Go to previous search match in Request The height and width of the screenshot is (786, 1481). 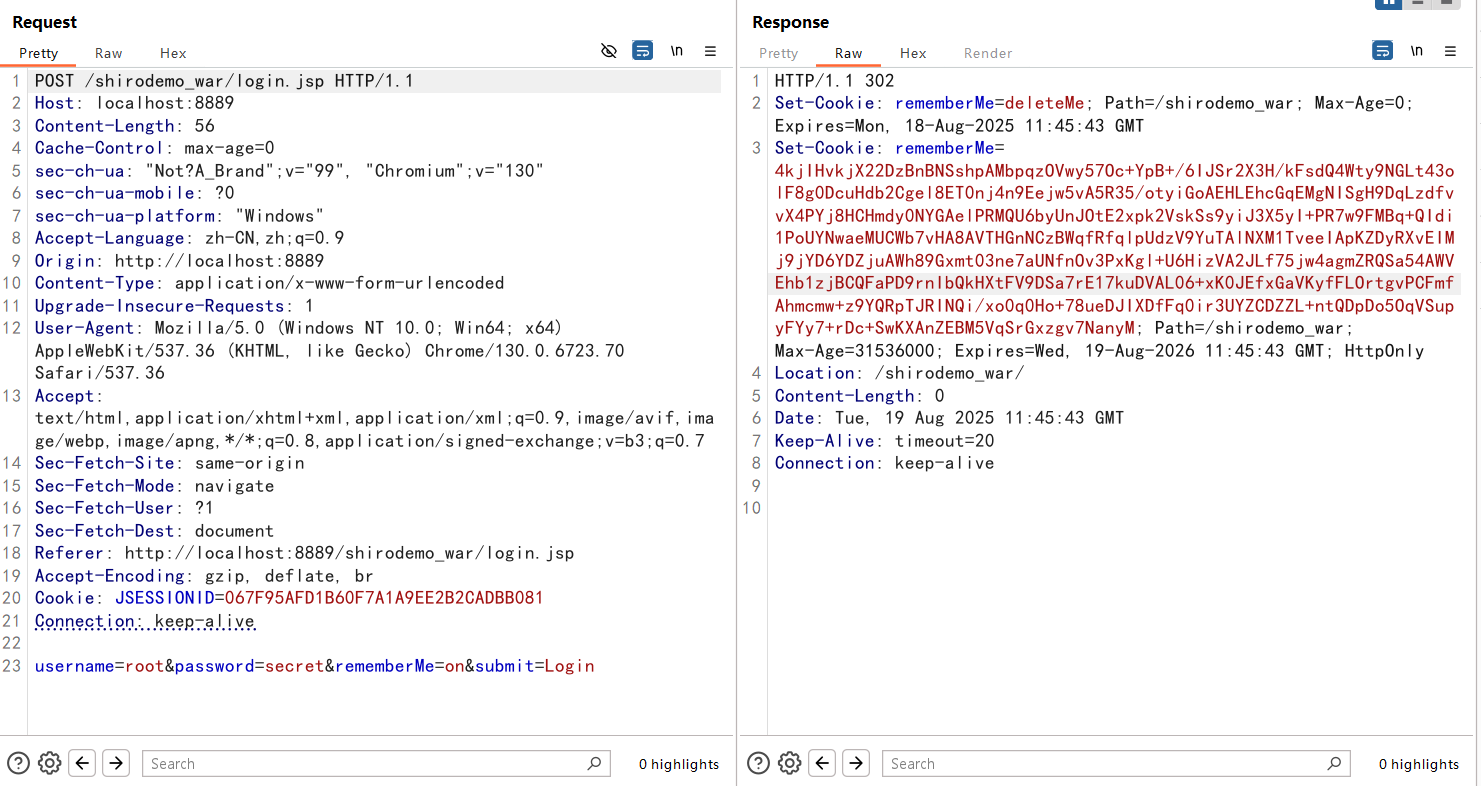coord(83,763)
